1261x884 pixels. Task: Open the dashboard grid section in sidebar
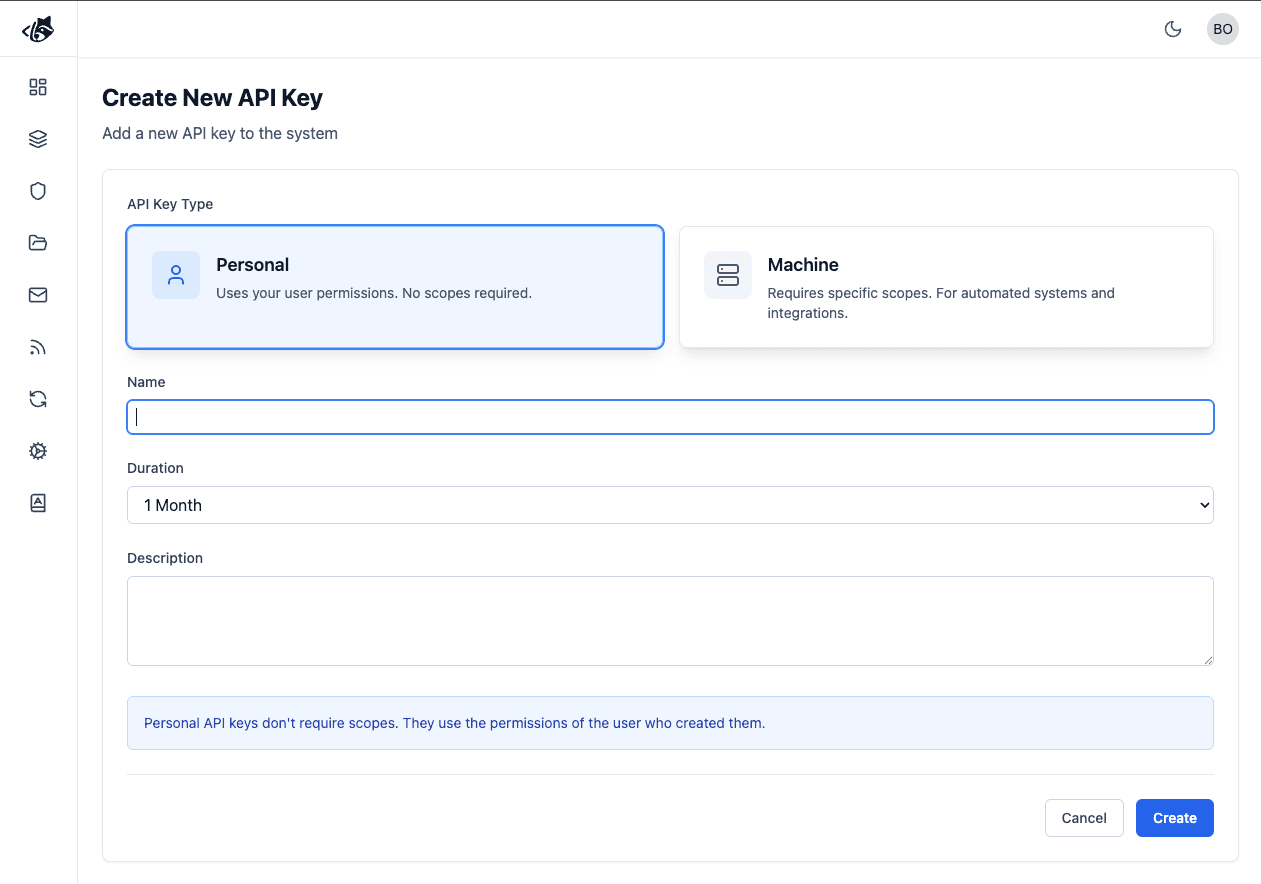(38, 87)
